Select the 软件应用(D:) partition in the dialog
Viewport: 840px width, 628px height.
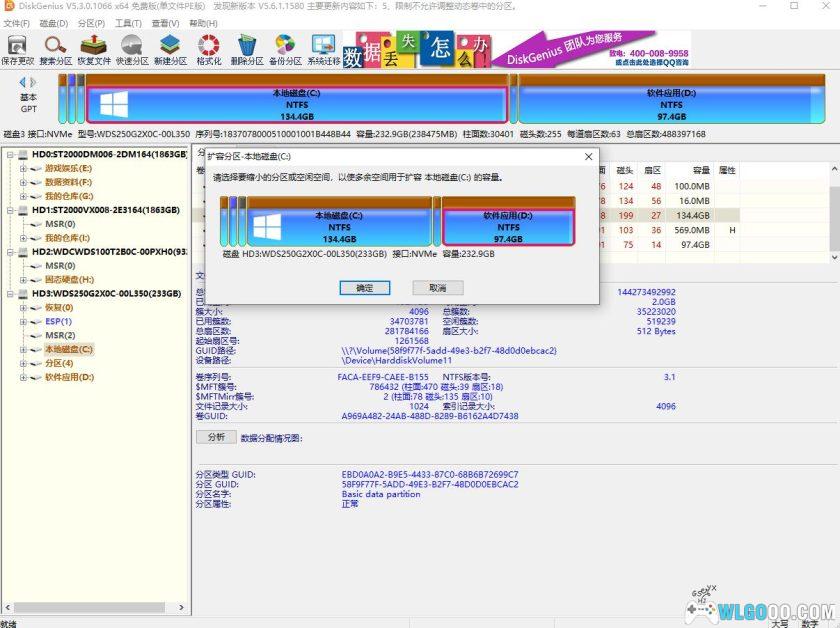point(508,227)
